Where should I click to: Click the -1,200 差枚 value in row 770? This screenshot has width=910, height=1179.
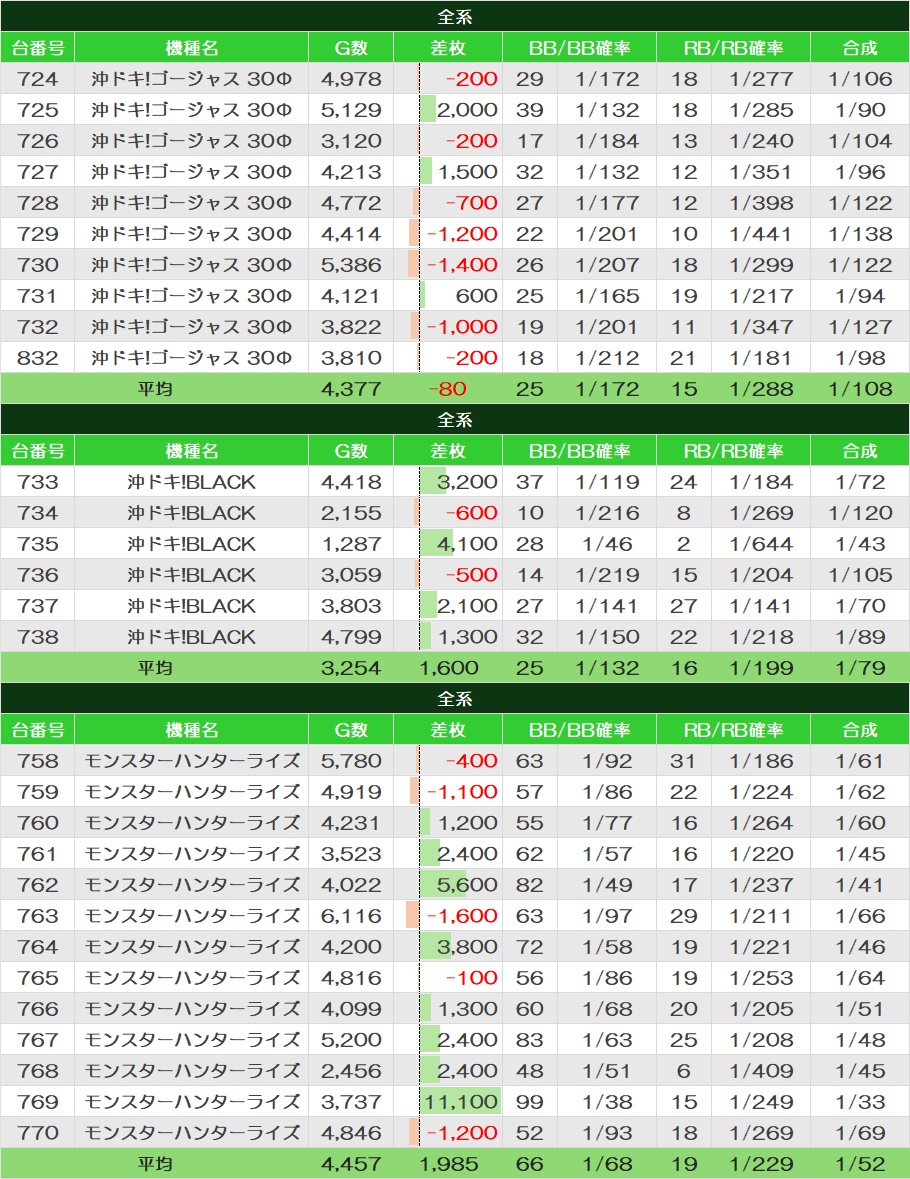(x=462, y=1132)
